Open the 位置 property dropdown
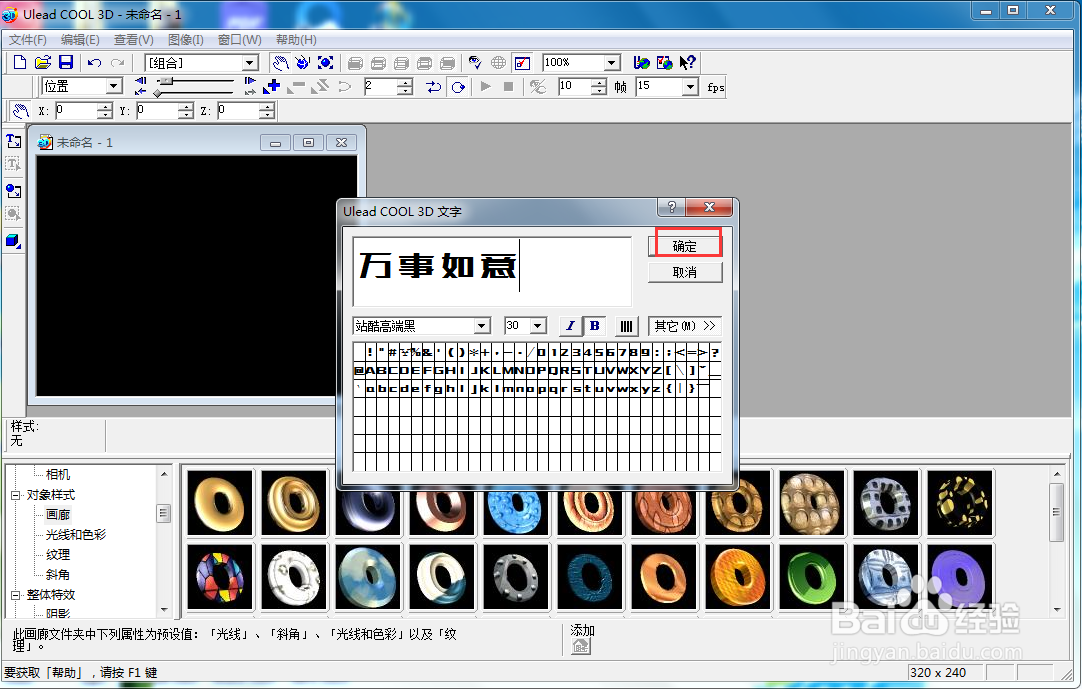 114,86
